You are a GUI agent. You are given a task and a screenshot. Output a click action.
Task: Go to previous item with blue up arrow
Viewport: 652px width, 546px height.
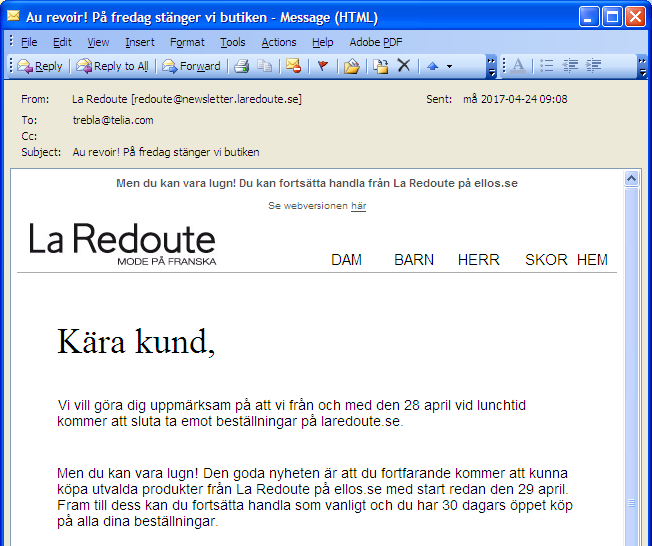point(432,66)
